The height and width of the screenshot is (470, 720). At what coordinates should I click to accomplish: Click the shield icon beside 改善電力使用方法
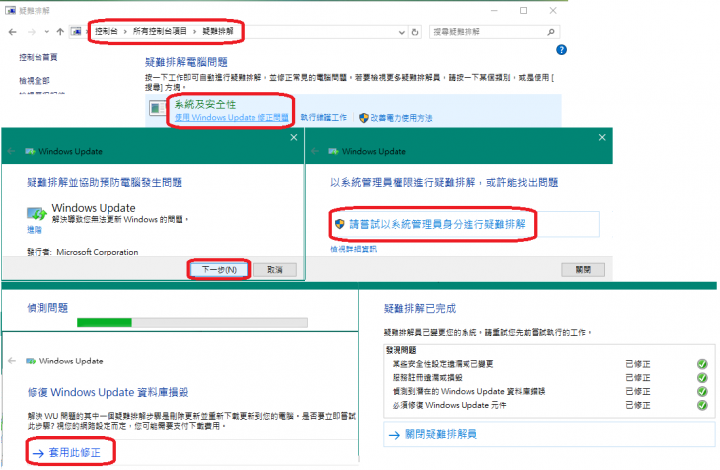click(x=364, y=118)
